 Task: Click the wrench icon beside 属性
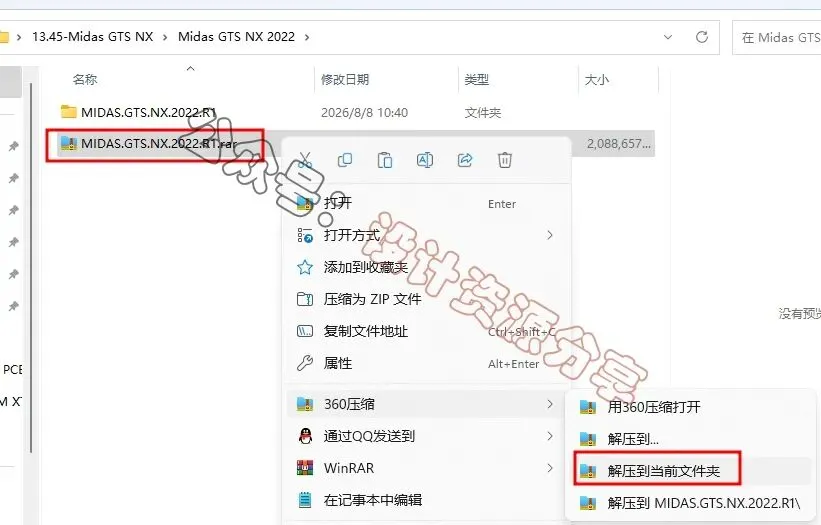305,363
